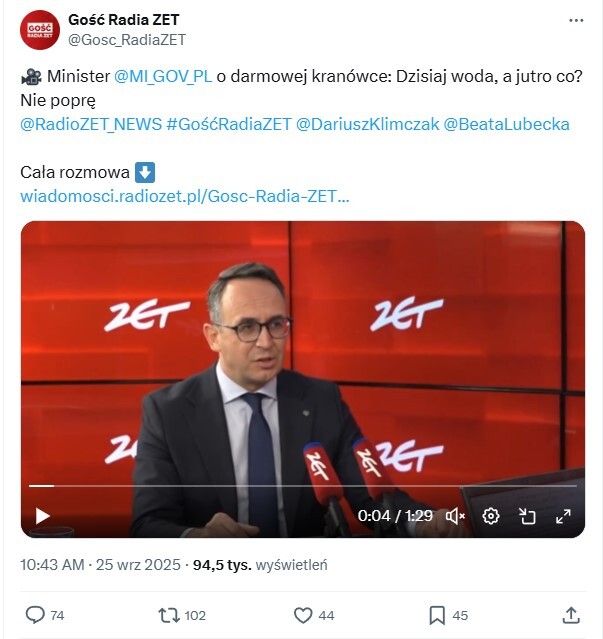Play the video with the play button
The width and height of the screenshot is (603, 639).
click(42, 516)
